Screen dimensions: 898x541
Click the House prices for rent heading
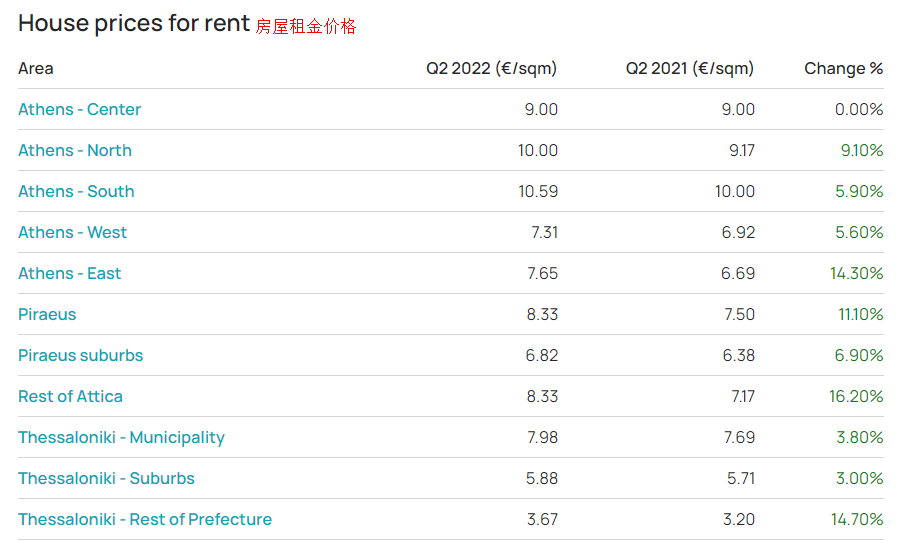click(x=134, y=23)
